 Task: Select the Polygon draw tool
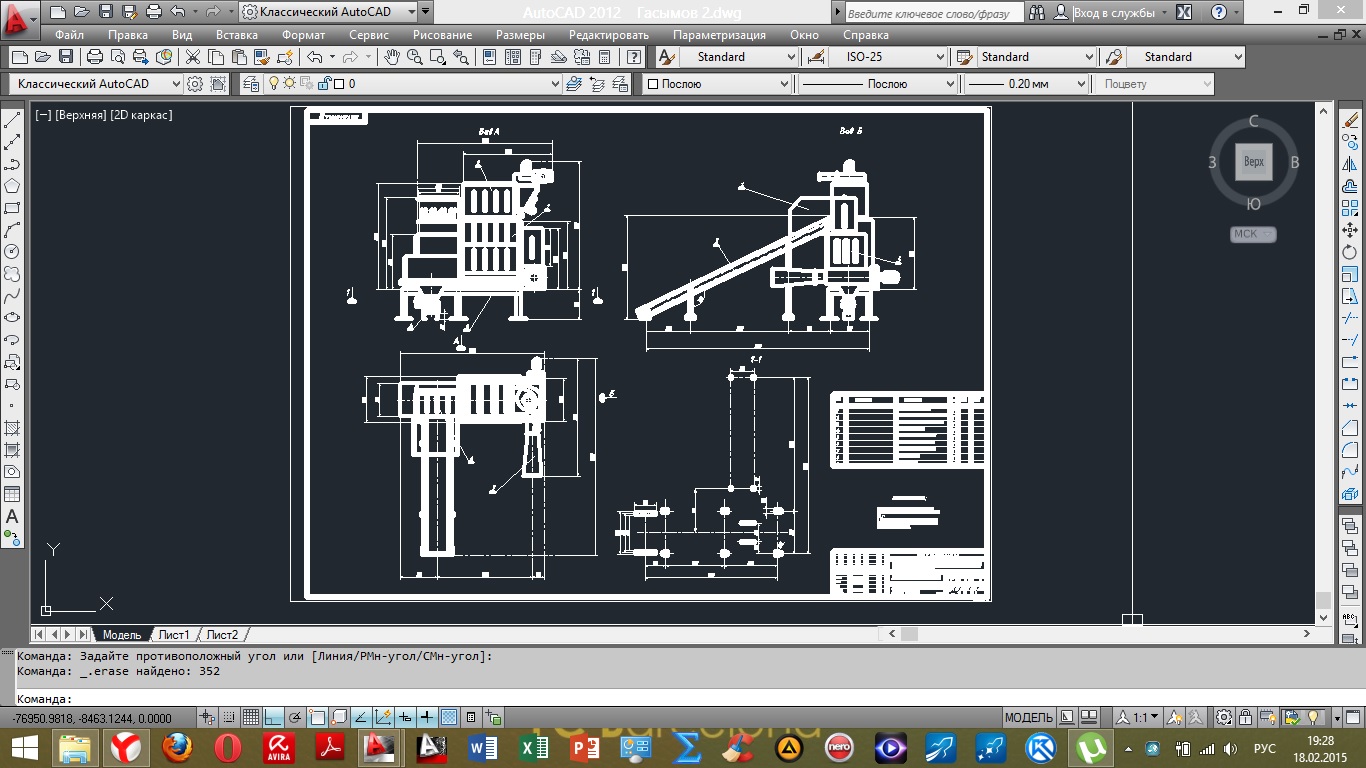tap(13, 186)
